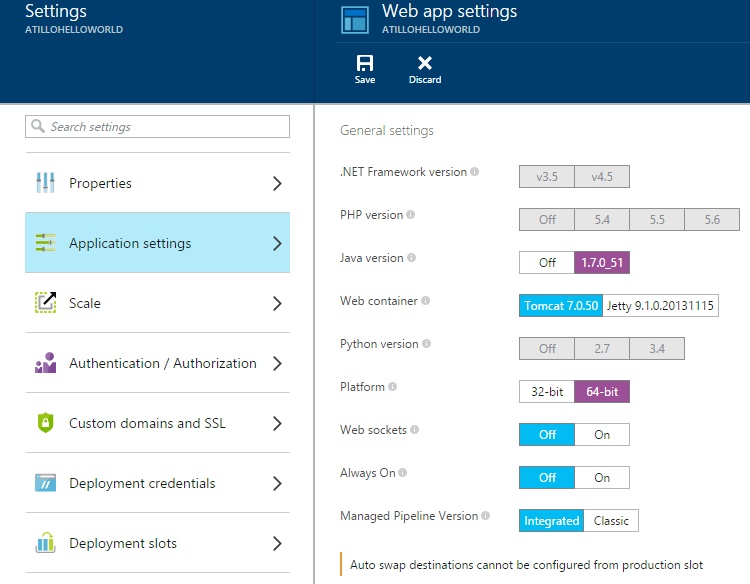Click the Properties sliders icon
The height and width of the screenshot is (584, 750).
click(x=45, y=183)
